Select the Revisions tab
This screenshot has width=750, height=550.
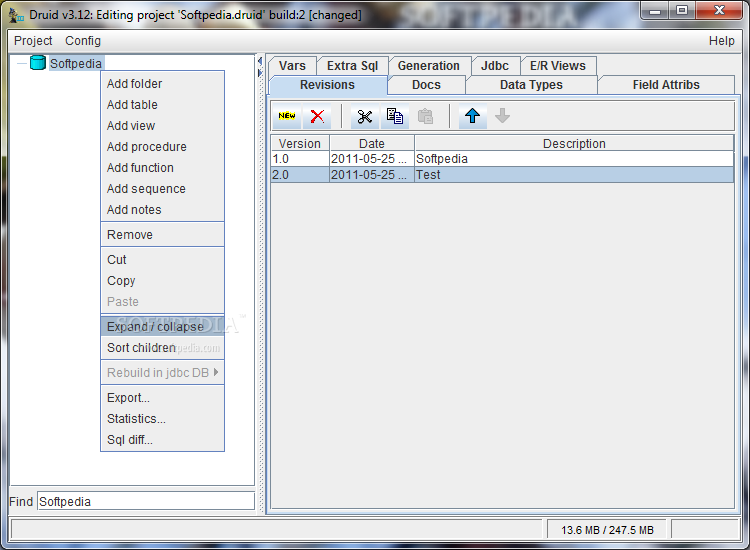[328, 85]
